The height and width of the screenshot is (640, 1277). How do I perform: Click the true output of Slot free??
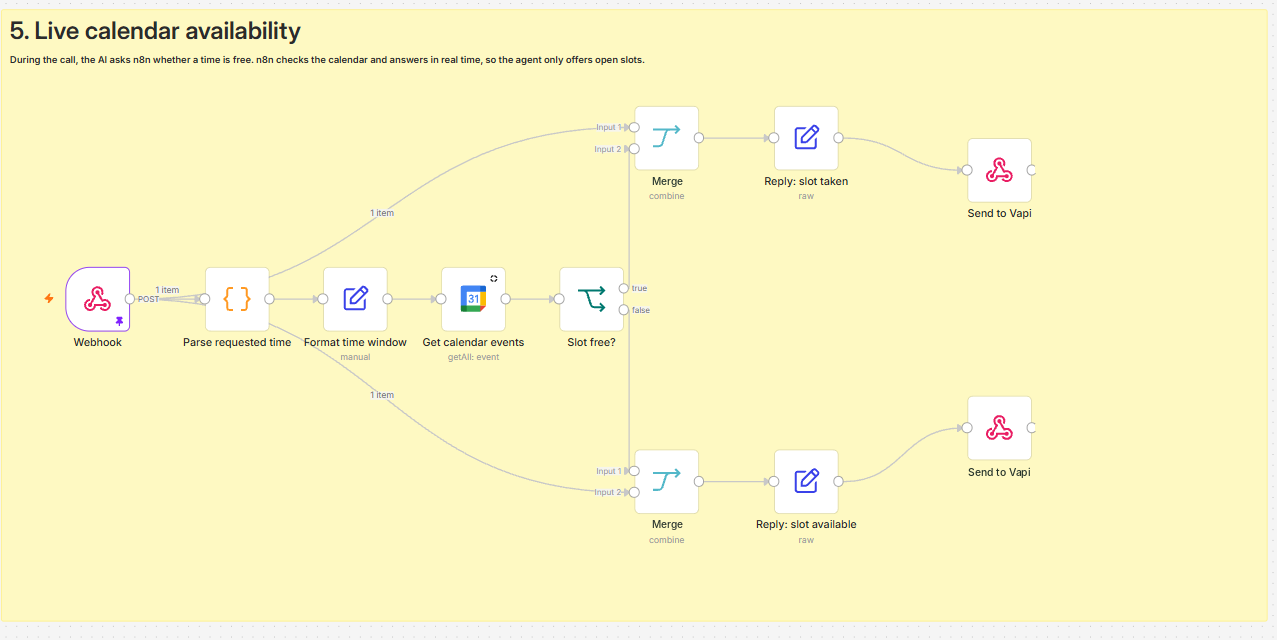[624, 288]
